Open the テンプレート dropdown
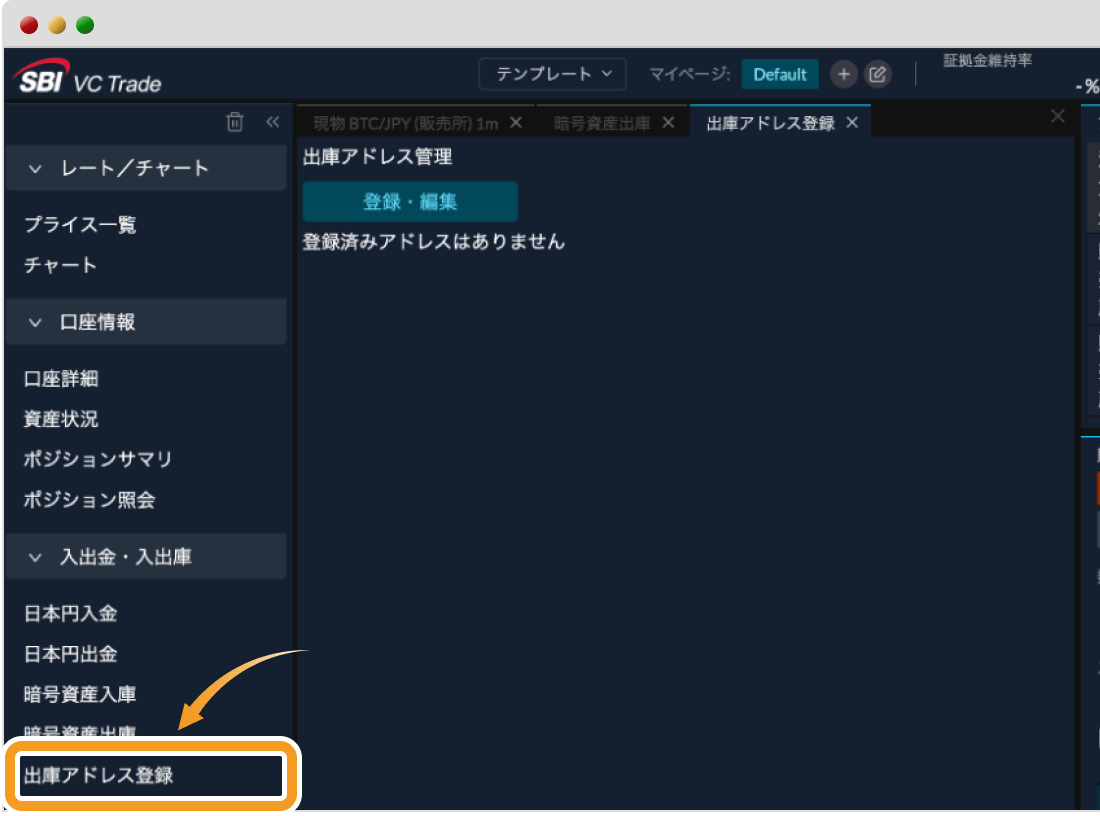The width and height of the screenshot is (1100, 816). pos(552,73)
